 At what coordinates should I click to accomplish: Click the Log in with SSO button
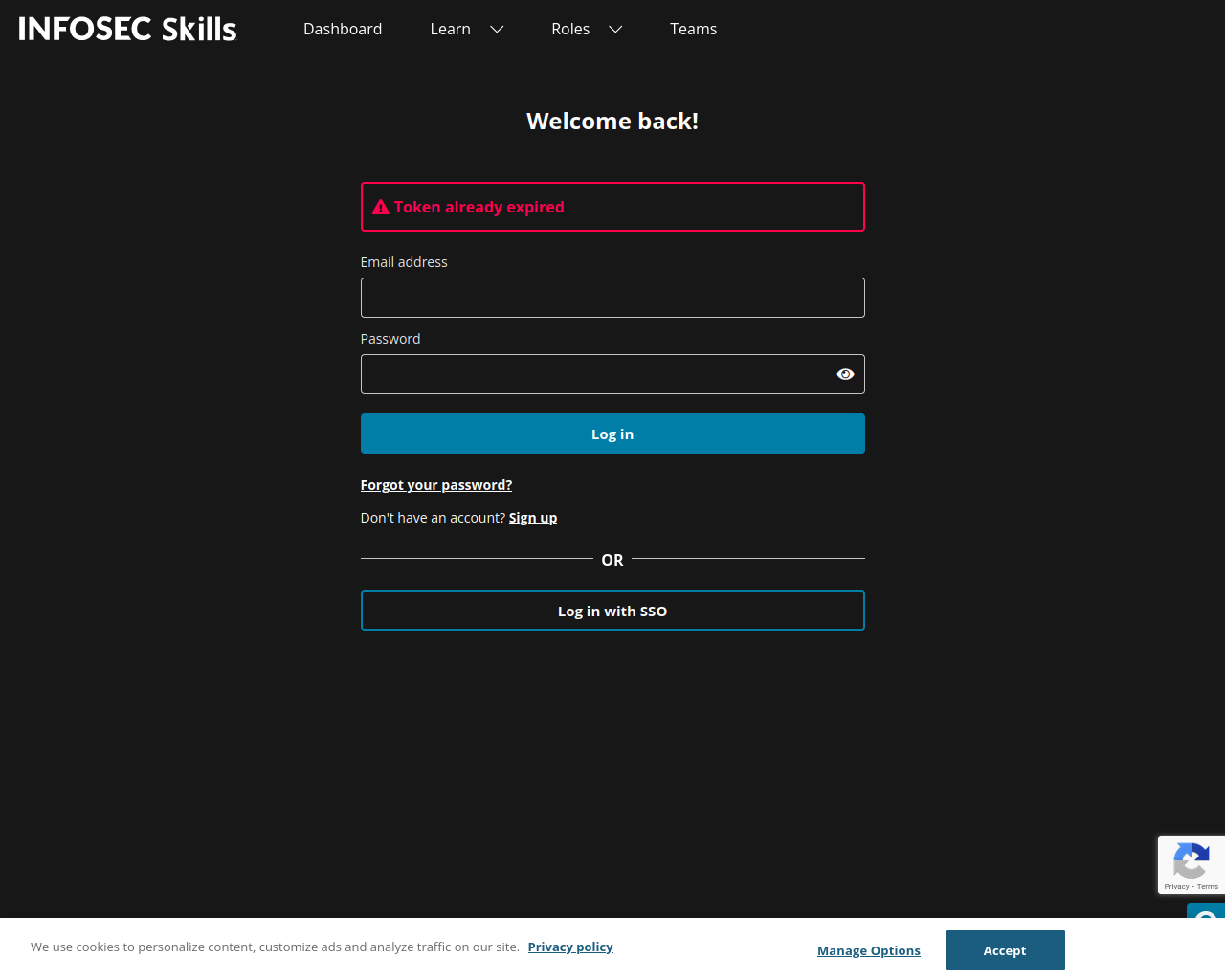pyautogui.click(x=612, y=611)
